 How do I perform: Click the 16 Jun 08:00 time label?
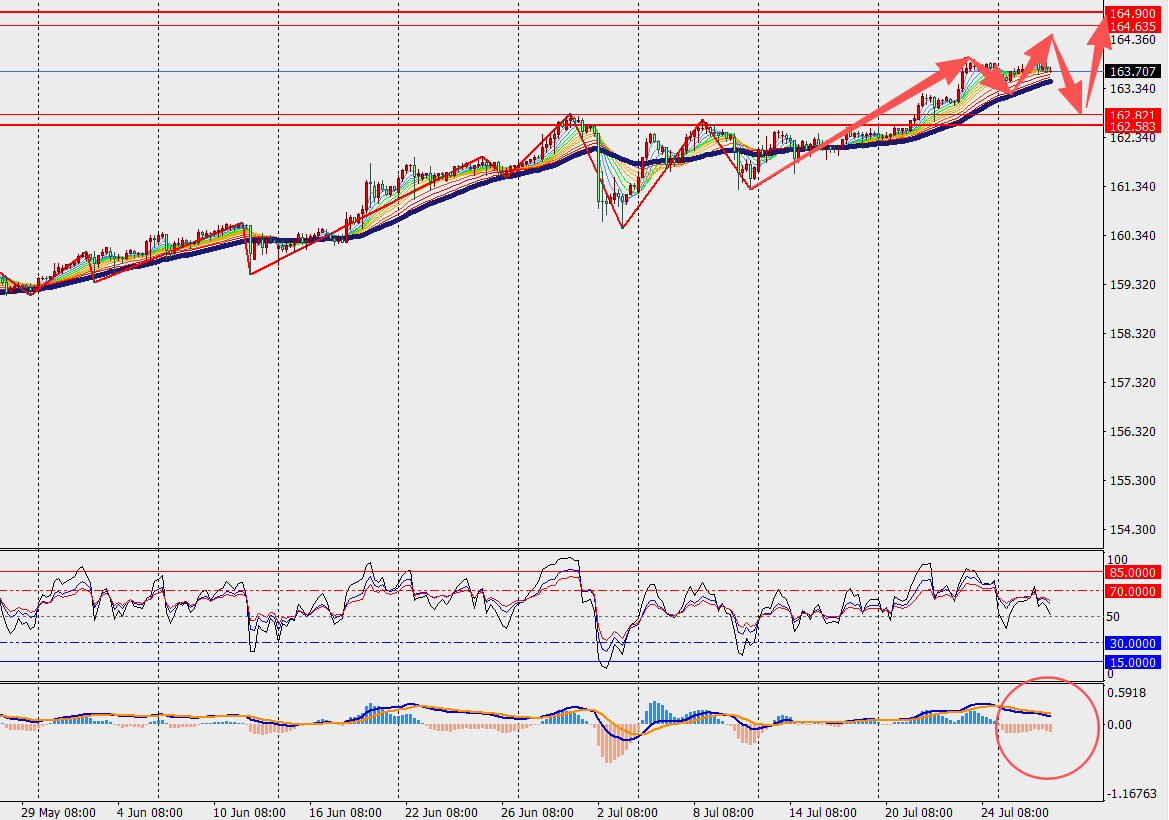click(x=345, y=813)
